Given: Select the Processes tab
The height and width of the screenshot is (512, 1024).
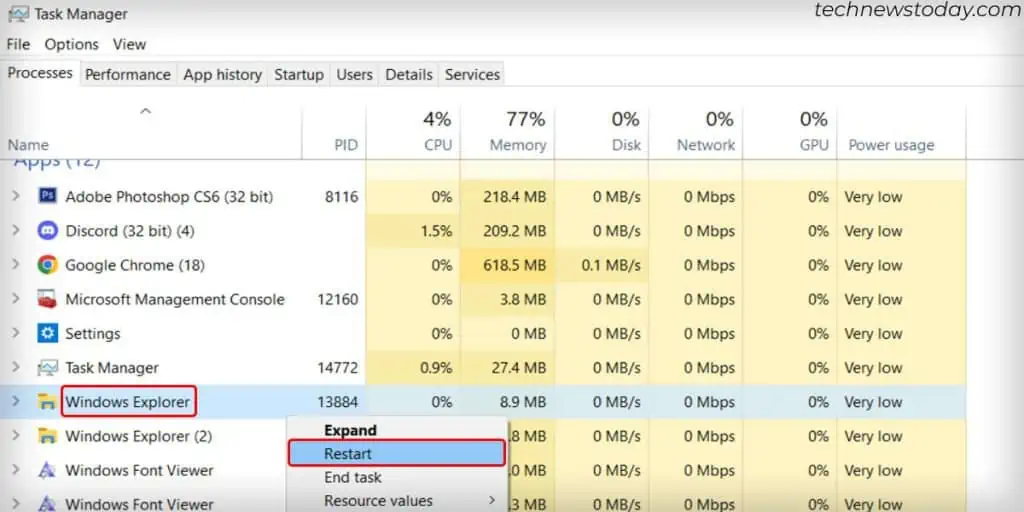Looking at the screenshot, I should coord(40,73).
